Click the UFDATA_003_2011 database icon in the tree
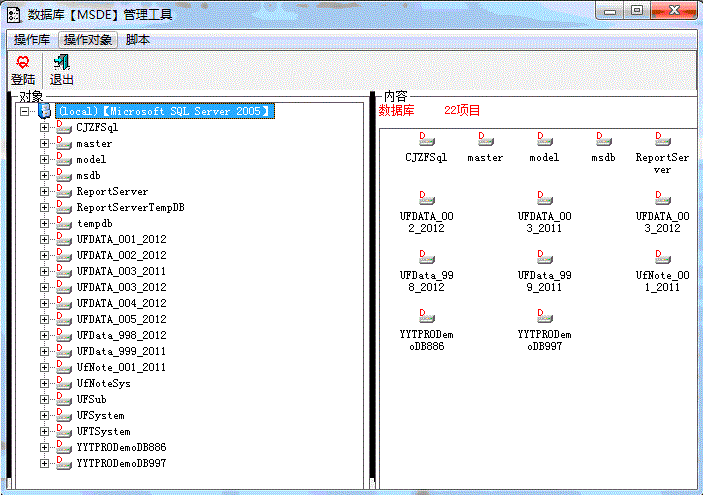Image resolution: width=703 pixels, height=495 pixels. click(64, 271)
